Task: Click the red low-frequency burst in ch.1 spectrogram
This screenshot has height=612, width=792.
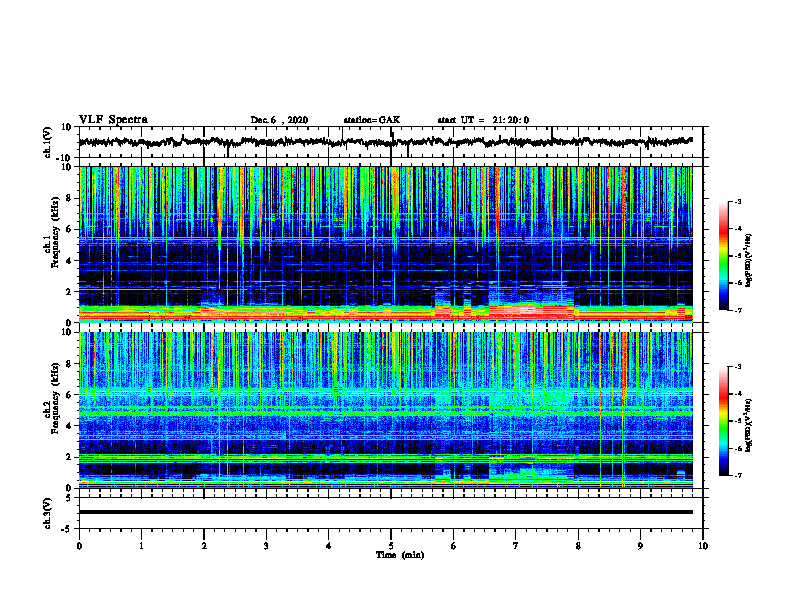Action: 530,312
